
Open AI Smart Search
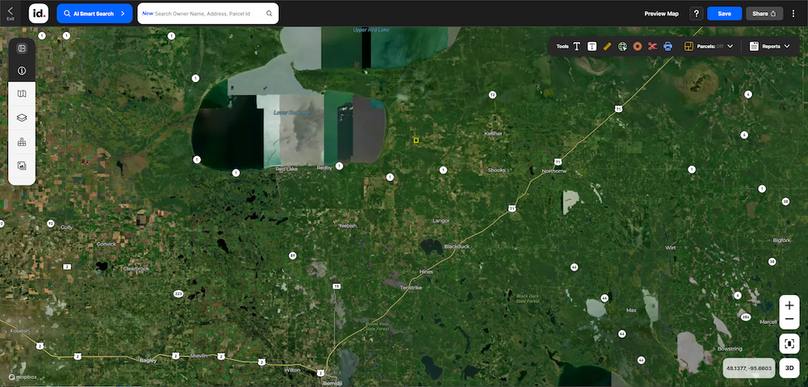point(94,13)
